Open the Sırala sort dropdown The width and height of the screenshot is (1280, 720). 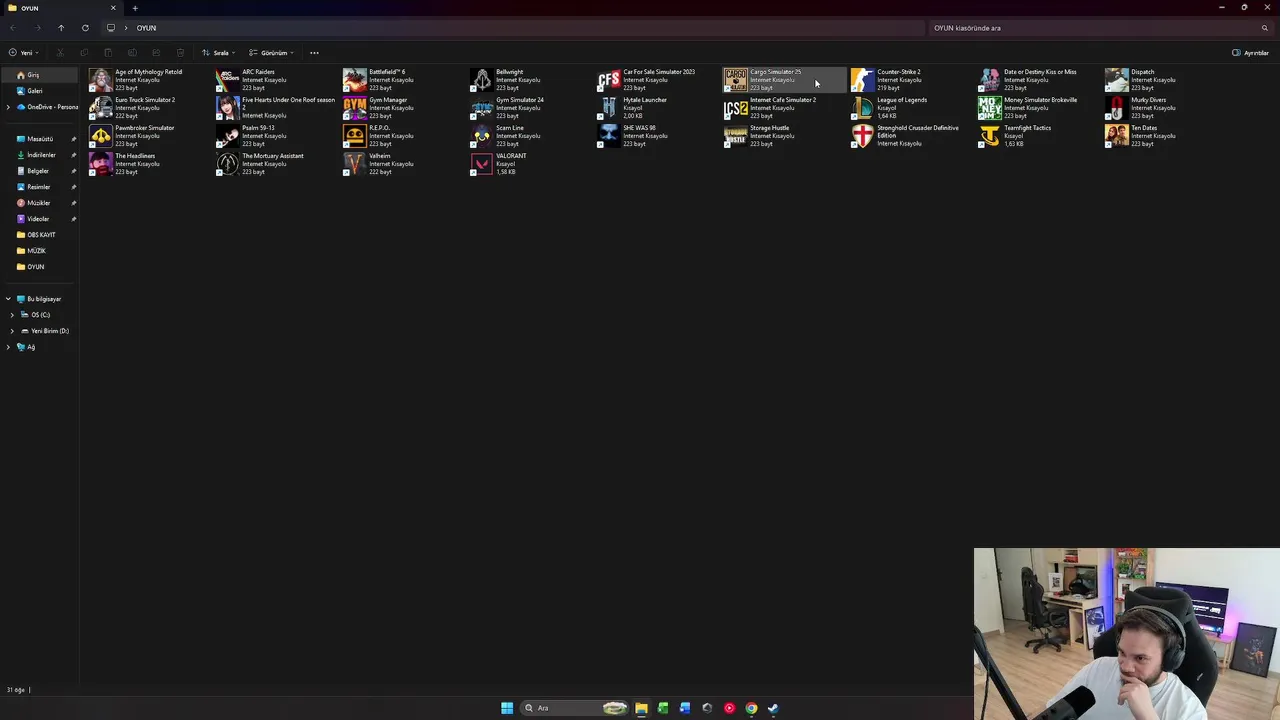218,53
